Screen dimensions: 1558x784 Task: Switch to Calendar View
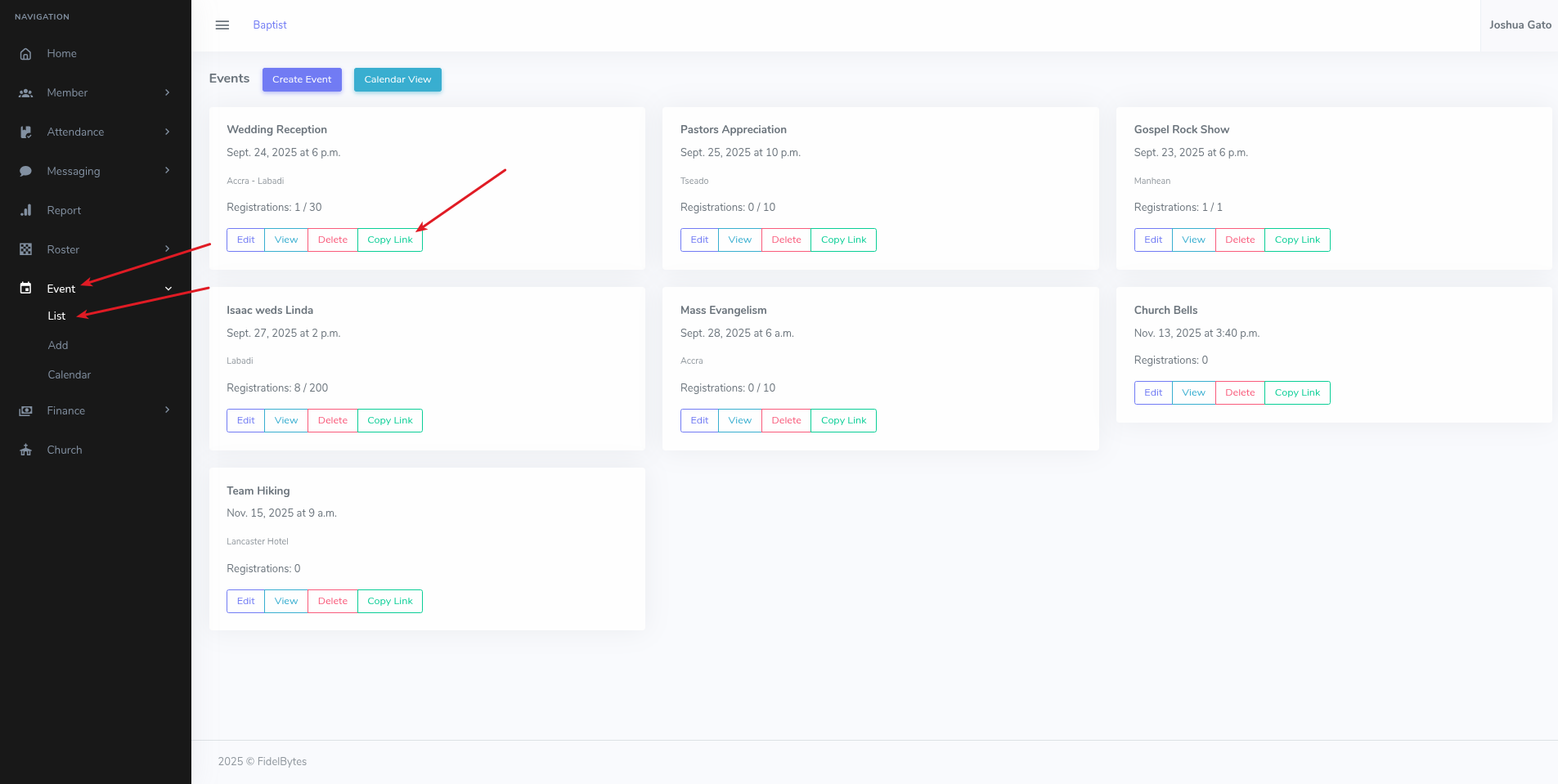coord(397,80)
